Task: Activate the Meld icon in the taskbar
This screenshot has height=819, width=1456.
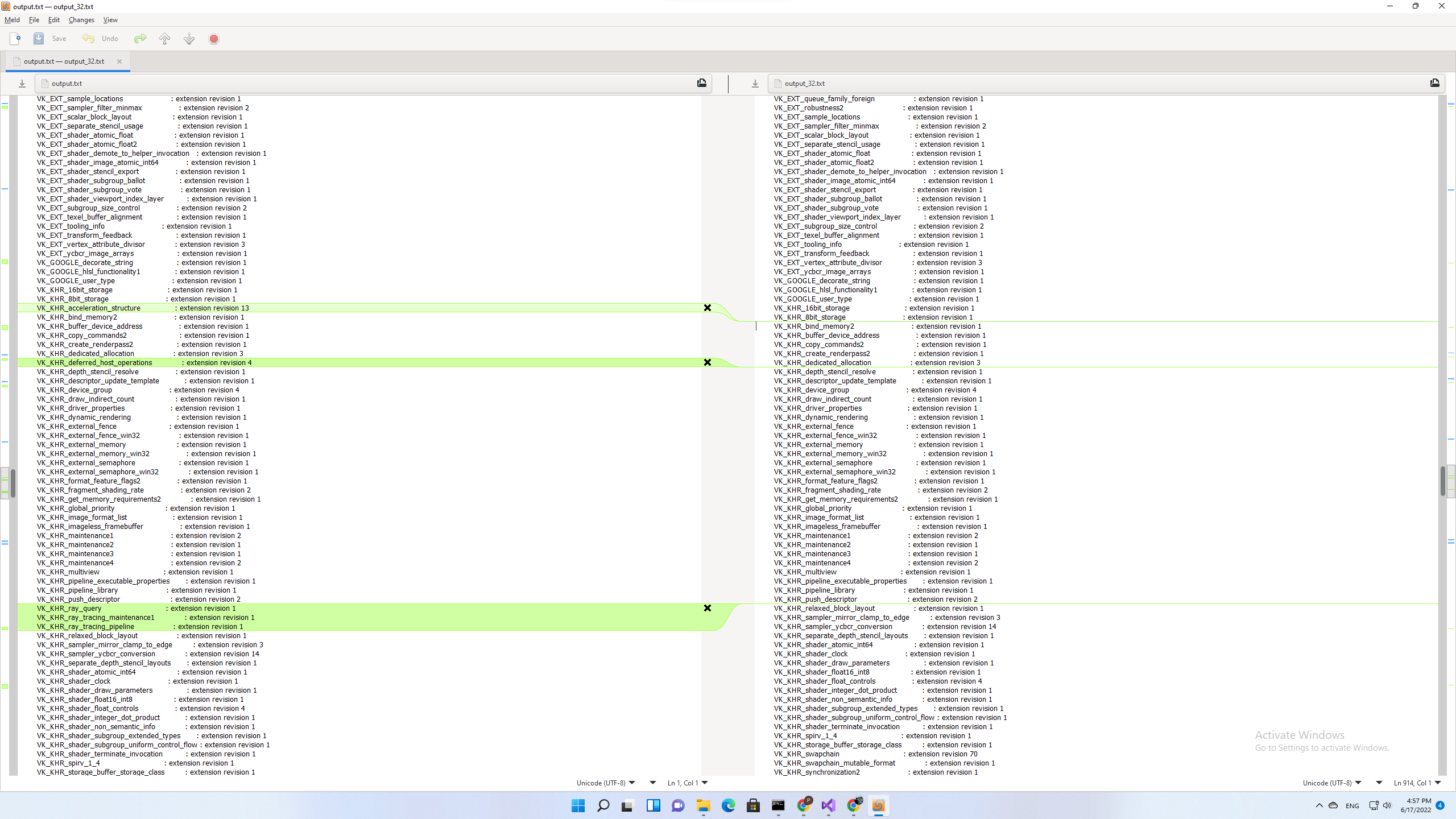Action: tap(879, 806)
